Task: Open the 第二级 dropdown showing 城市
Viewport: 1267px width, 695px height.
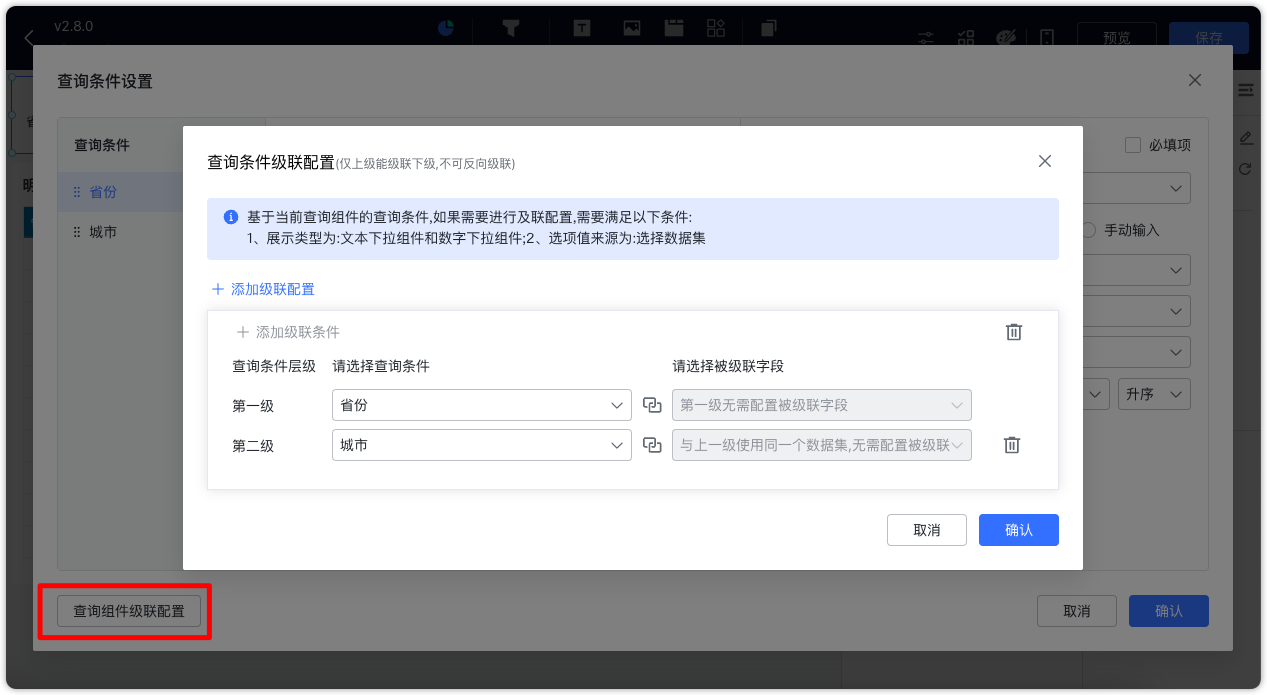Action: click(481, 445)
